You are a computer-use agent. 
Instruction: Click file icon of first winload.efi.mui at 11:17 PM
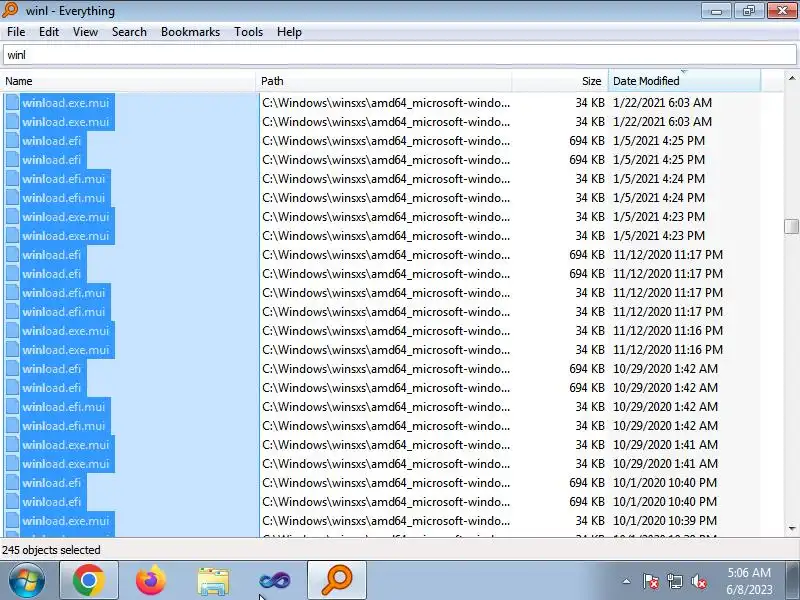point(12,293)
